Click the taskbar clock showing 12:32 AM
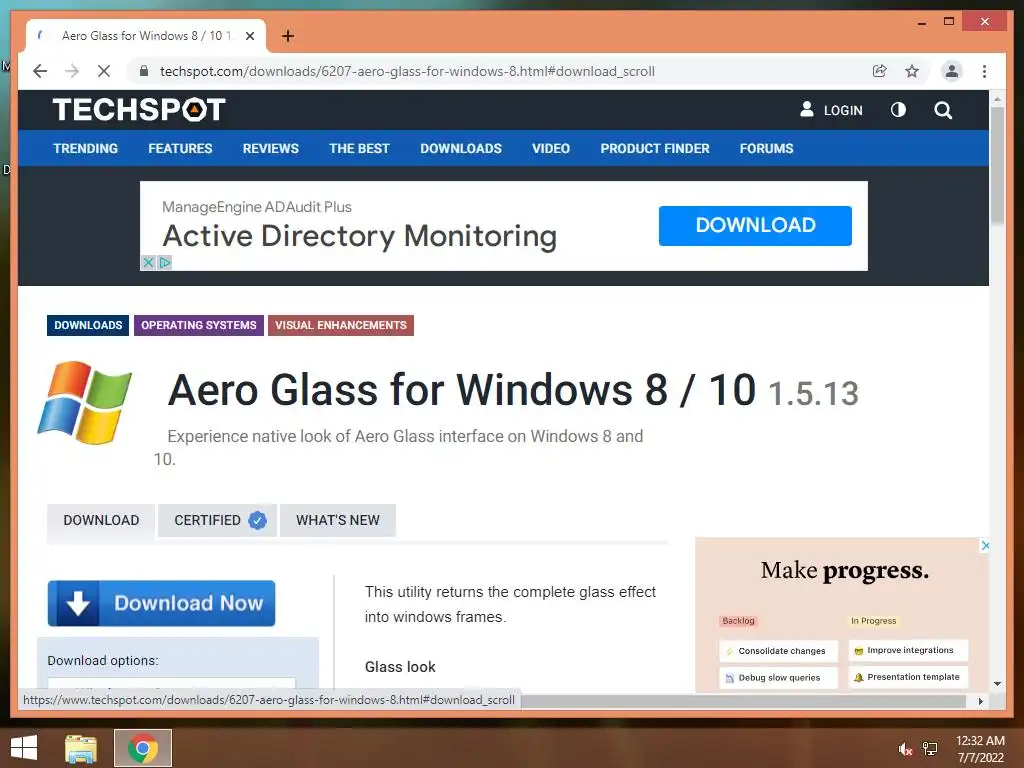Viewport: 1024px width, 768px height. (x=980, y=749)
